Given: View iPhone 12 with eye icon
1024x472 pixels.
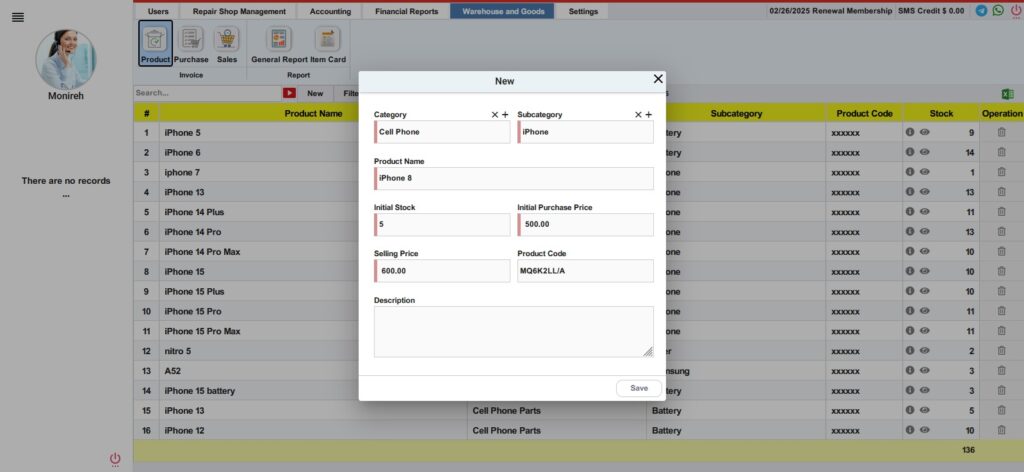Looking at the screenshot, I should click(x=925, y=430).
